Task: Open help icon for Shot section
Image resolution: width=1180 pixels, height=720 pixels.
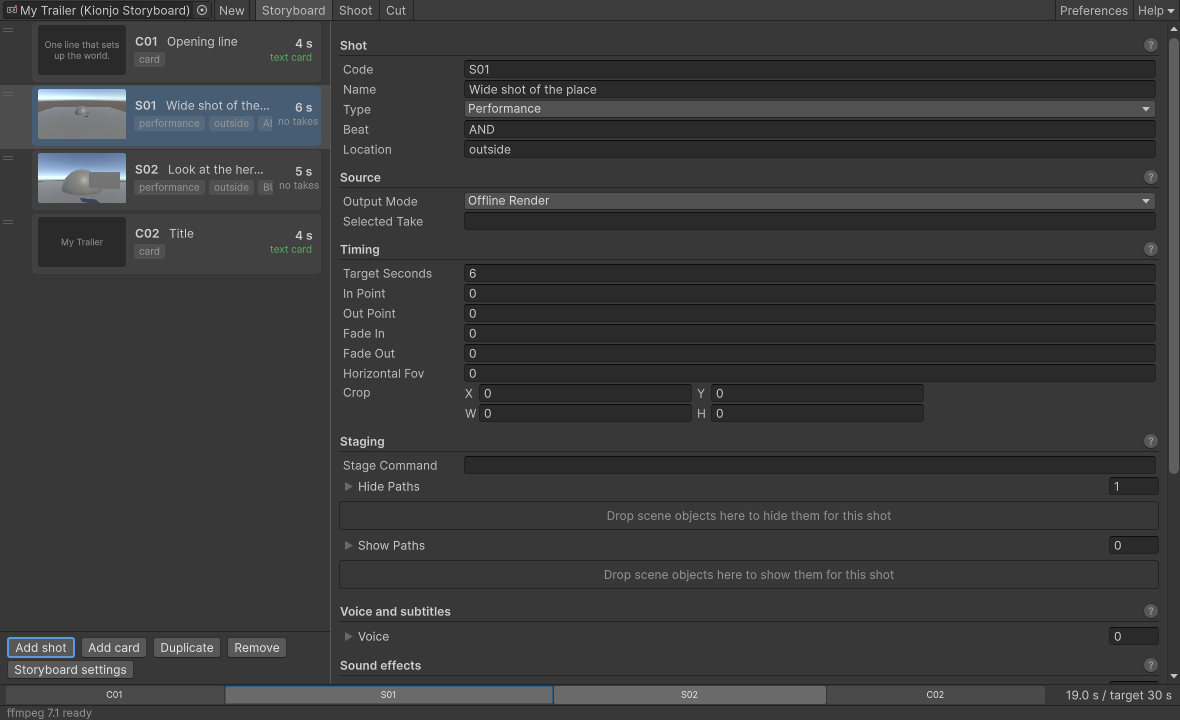Action: coord(1150,45)
